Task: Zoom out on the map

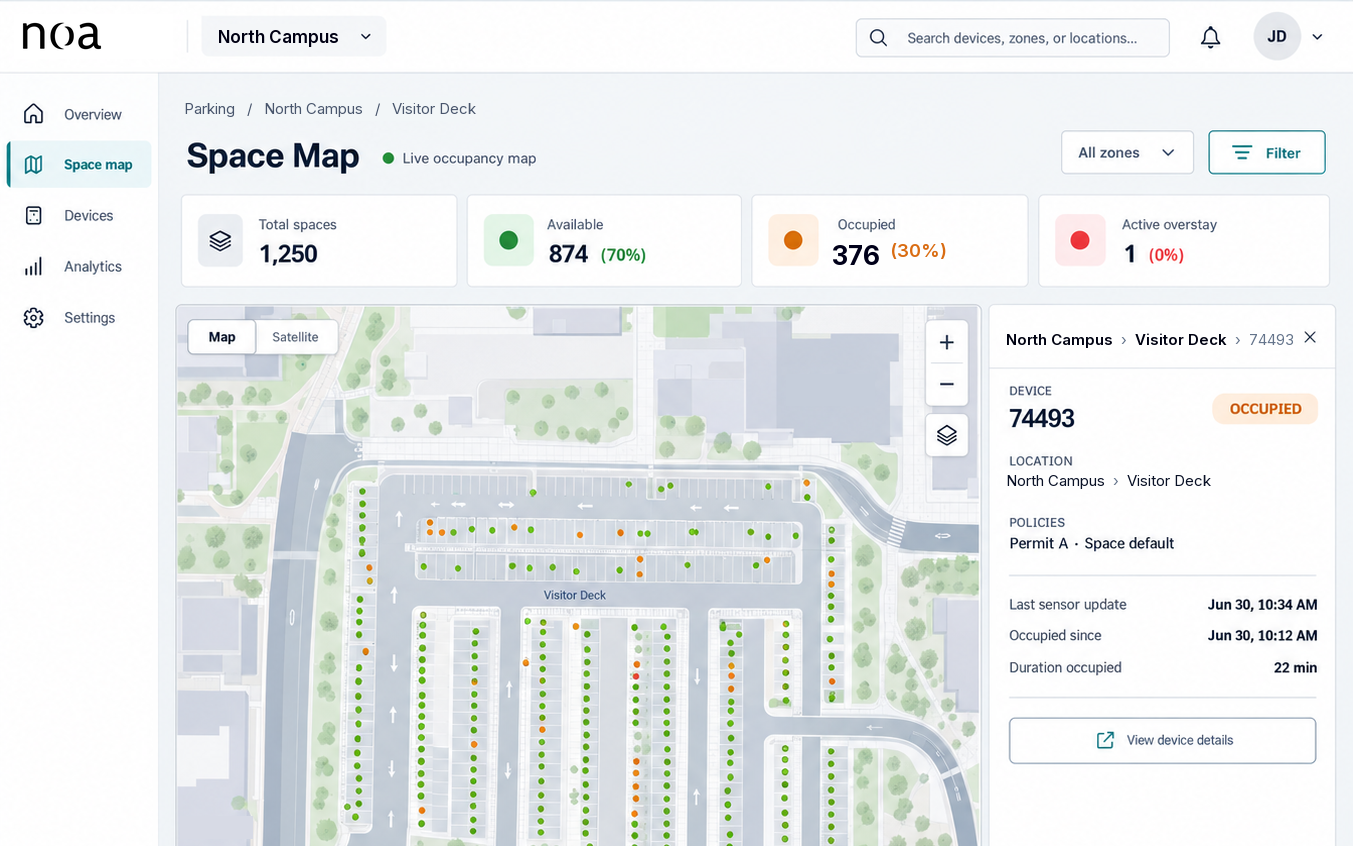Action: coord(946,384)
